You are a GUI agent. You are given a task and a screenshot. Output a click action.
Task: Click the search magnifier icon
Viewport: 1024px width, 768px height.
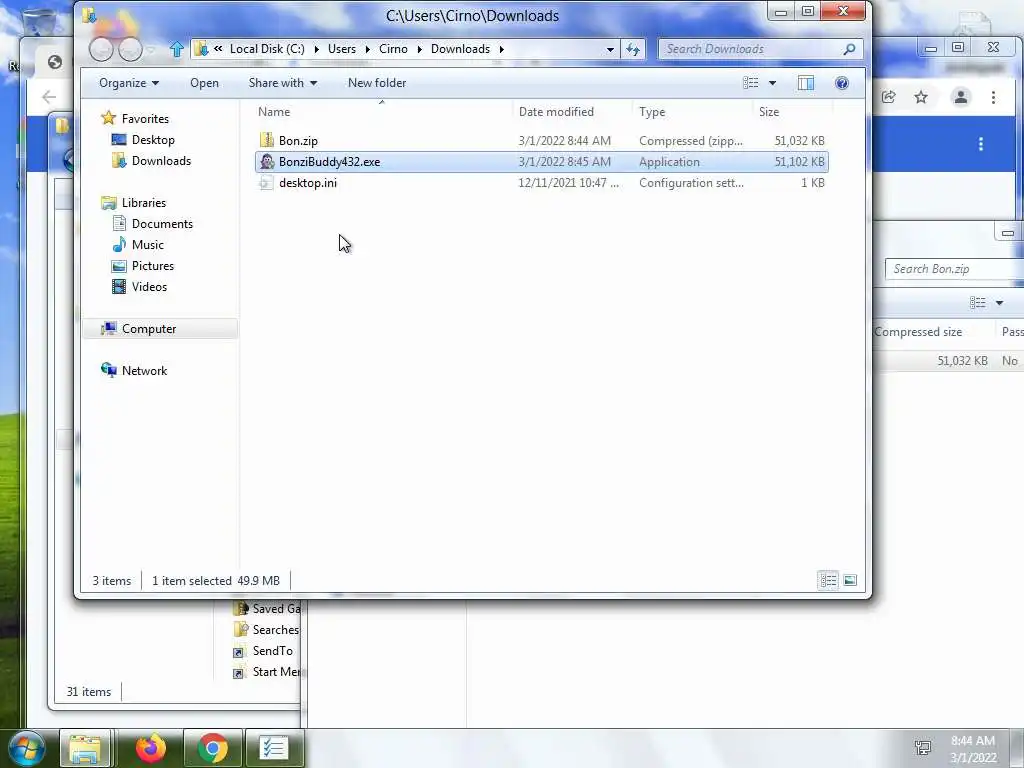(849, 49)
